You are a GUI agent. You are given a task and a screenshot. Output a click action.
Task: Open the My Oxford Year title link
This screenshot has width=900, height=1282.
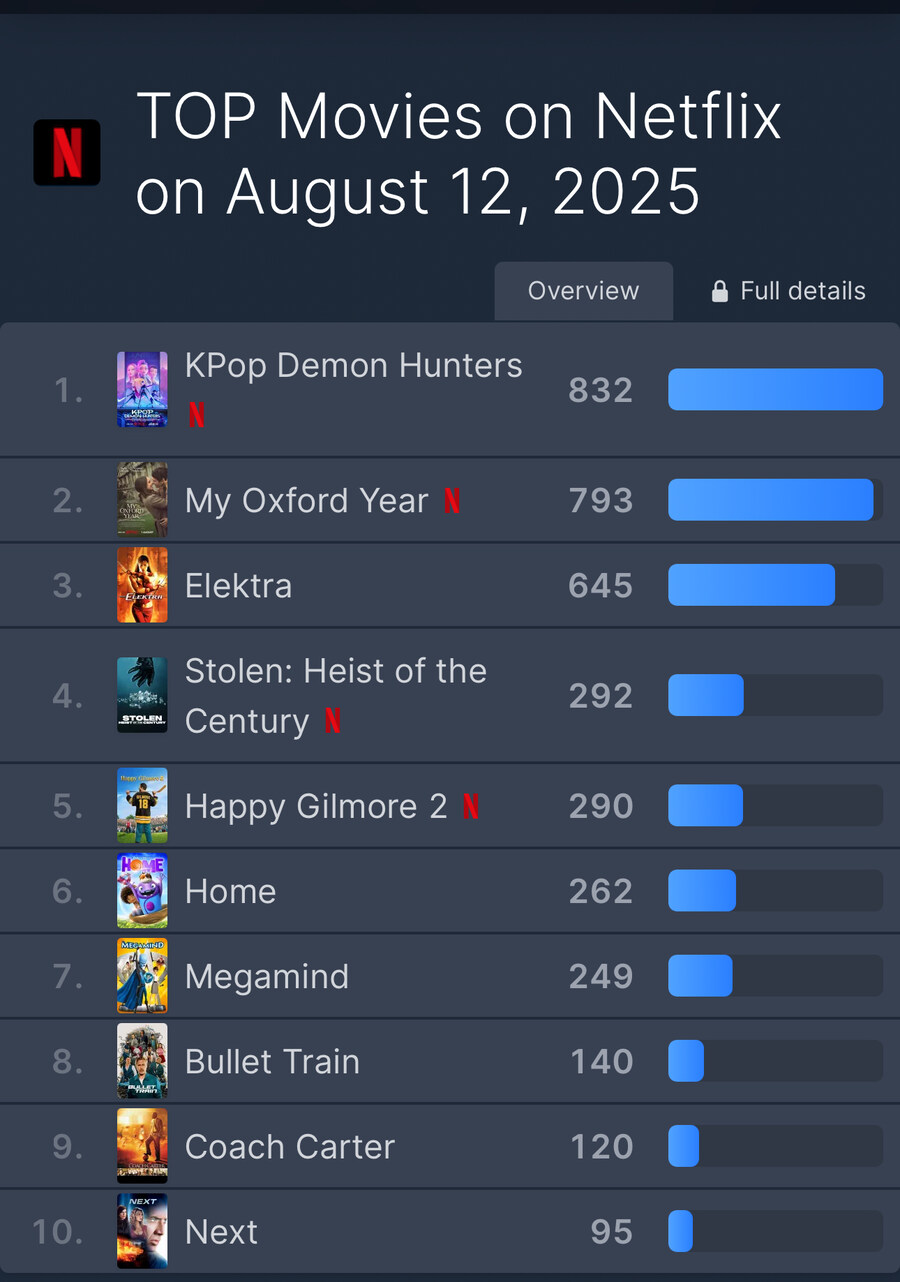coord(307,500)
